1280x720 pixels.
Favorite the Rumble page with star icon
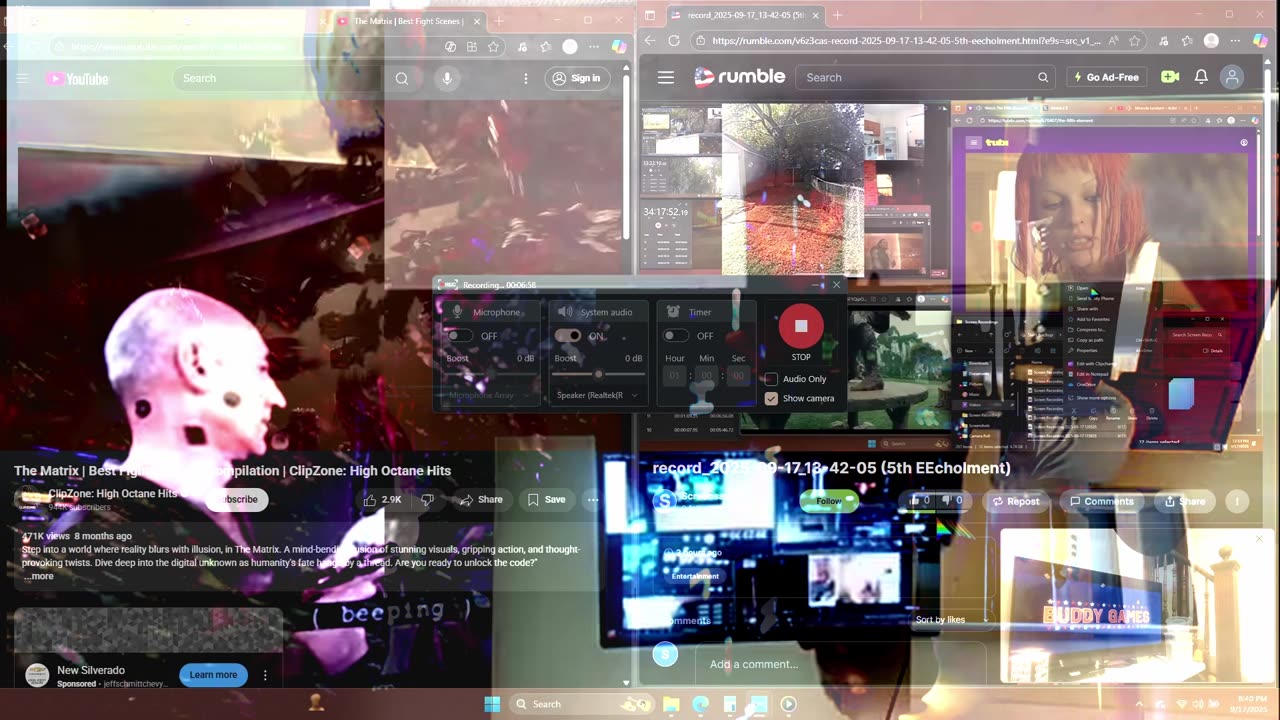coord(1135,41)
